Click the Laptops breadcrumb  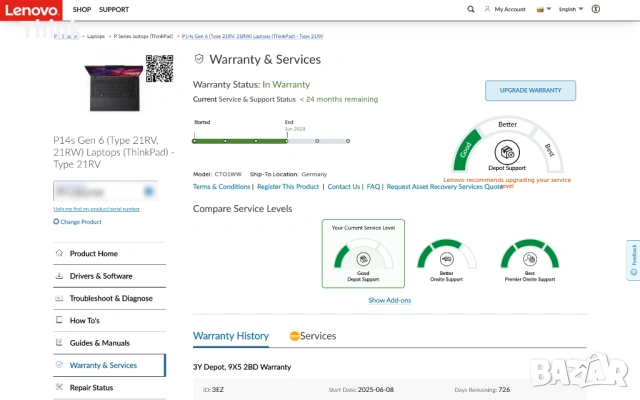pos(96,36)
